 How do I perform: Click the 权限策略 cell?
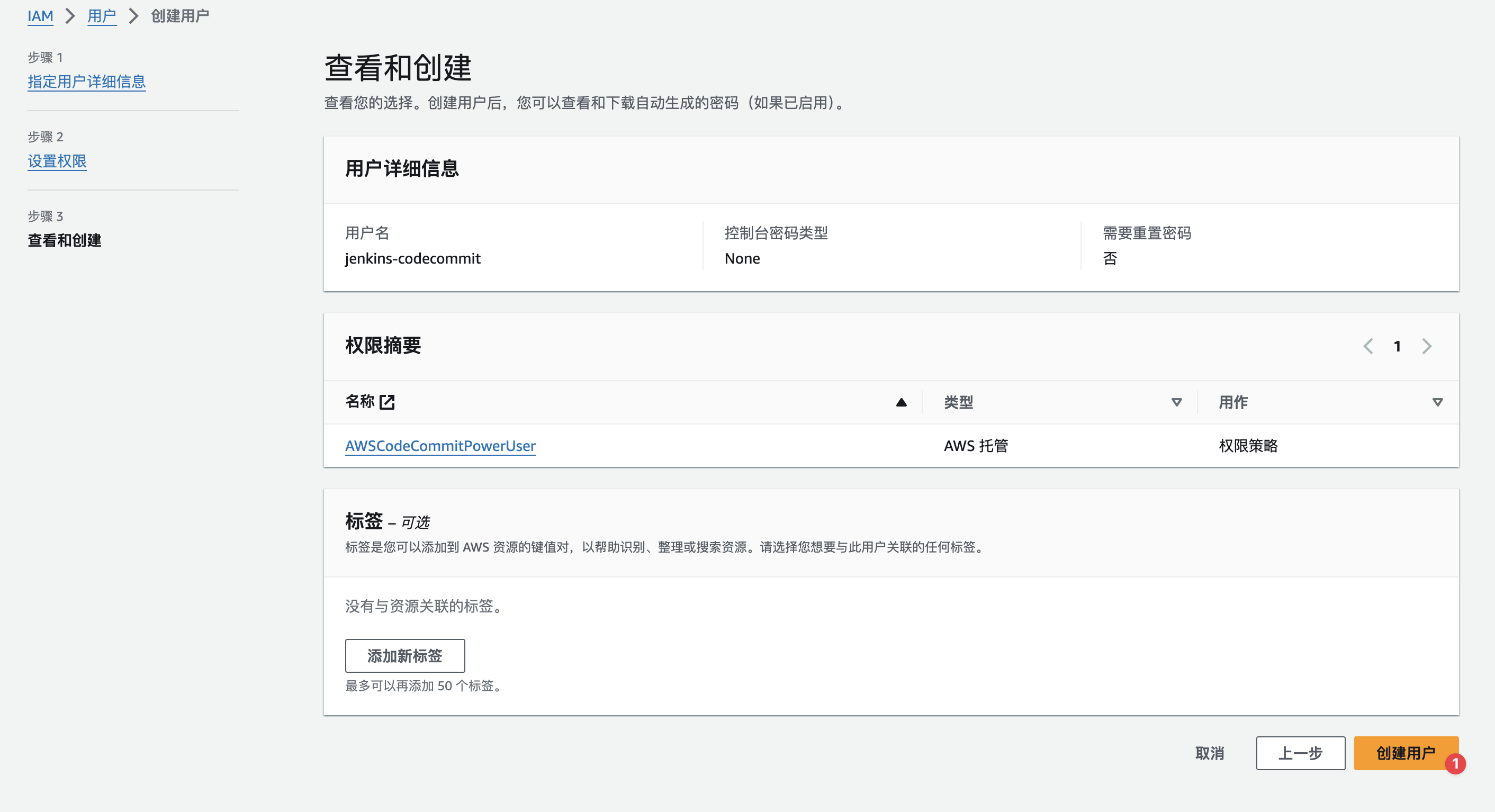pos(1248,446)
